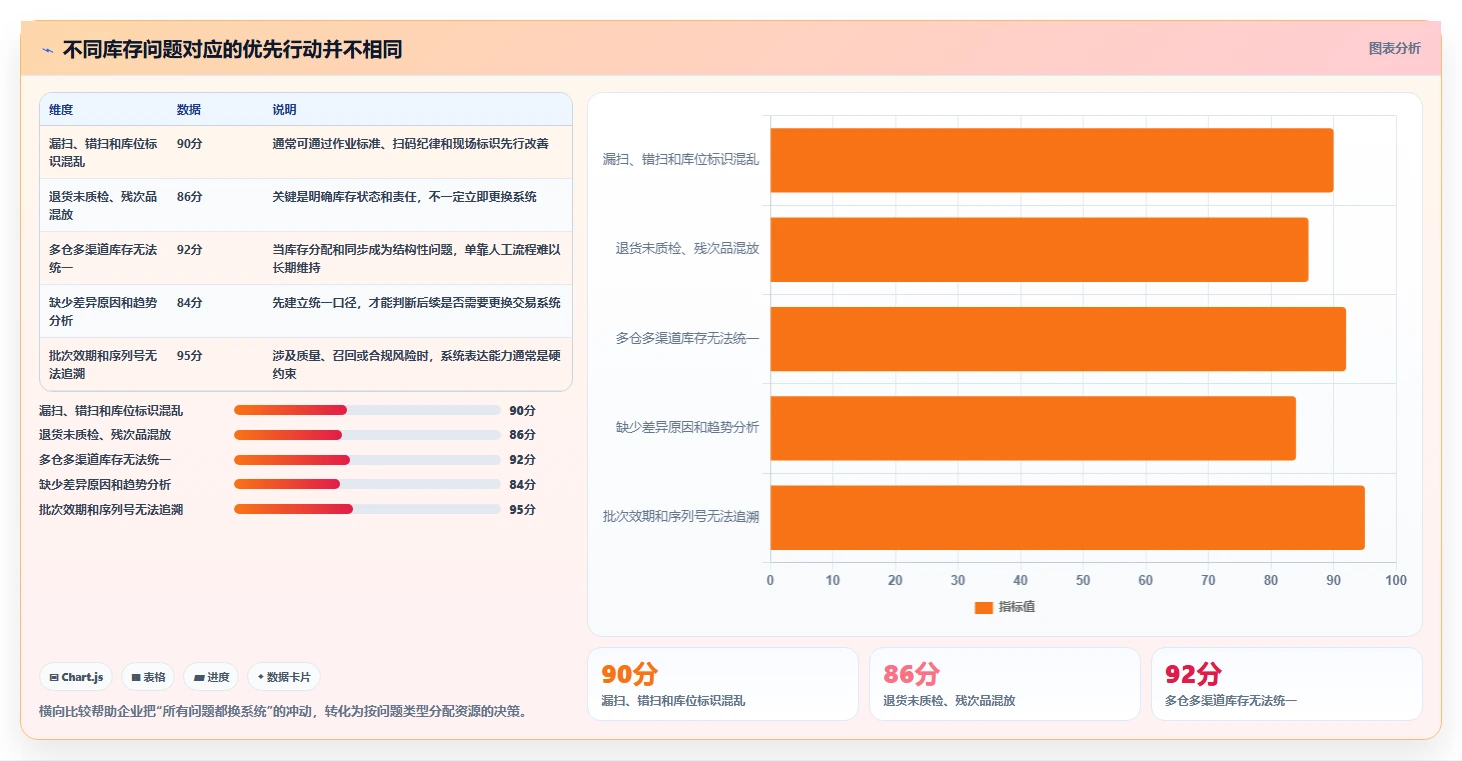Image resolution: width=1462 pixels, height=761 pixels.
Task: Click table dimension cell 缺少差异原因和趋势分析
Action: (104, 311)
